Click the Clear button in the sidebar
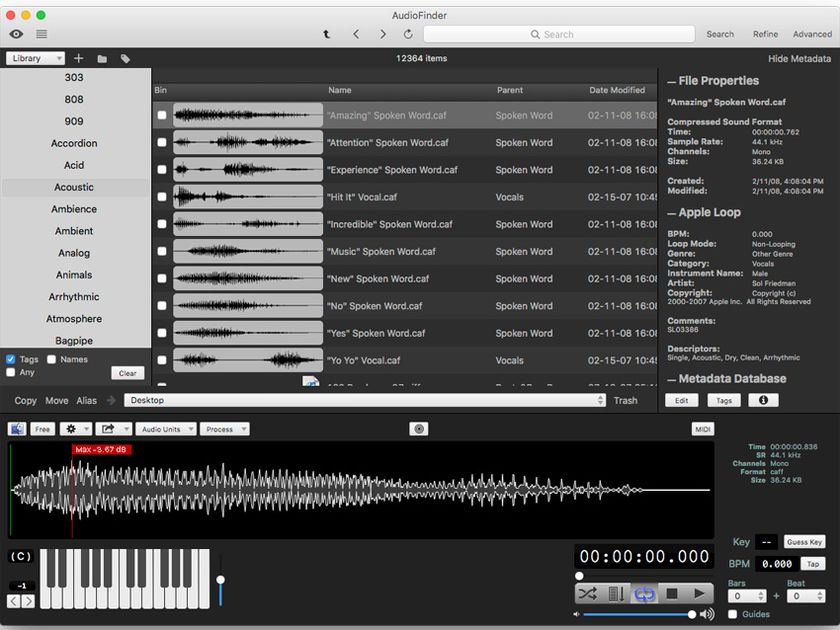 pos(127,372)
